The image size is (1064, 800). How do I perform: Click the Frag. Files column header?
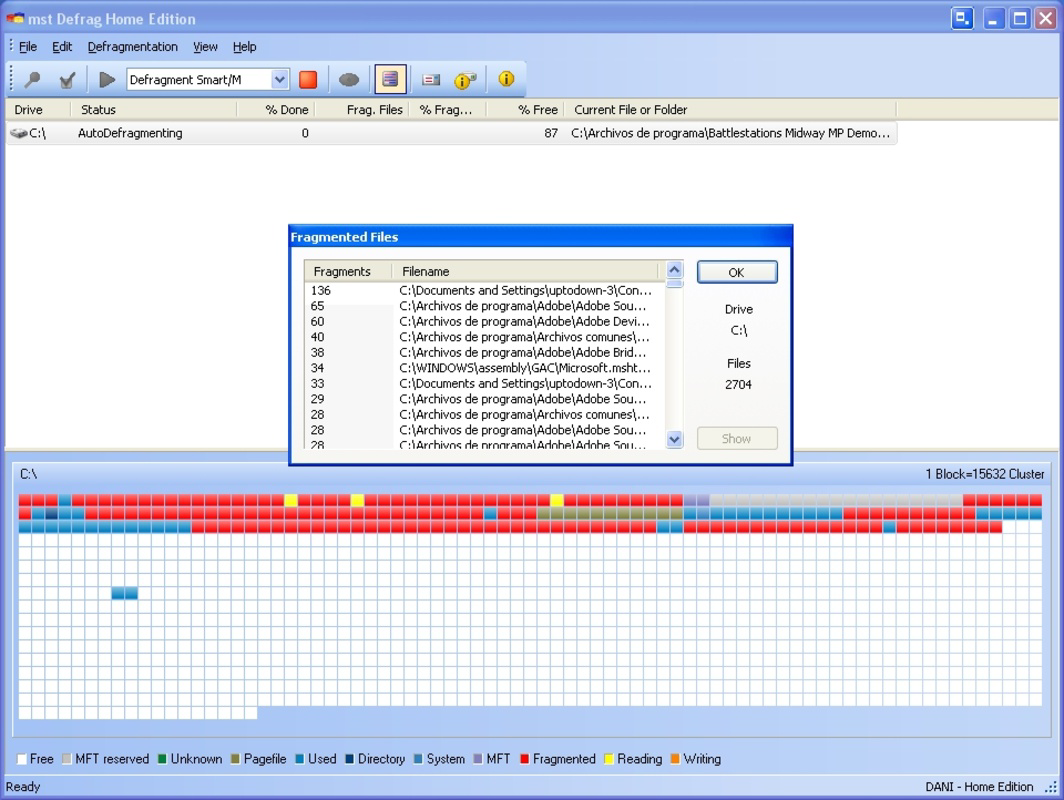tap(362, 110)
